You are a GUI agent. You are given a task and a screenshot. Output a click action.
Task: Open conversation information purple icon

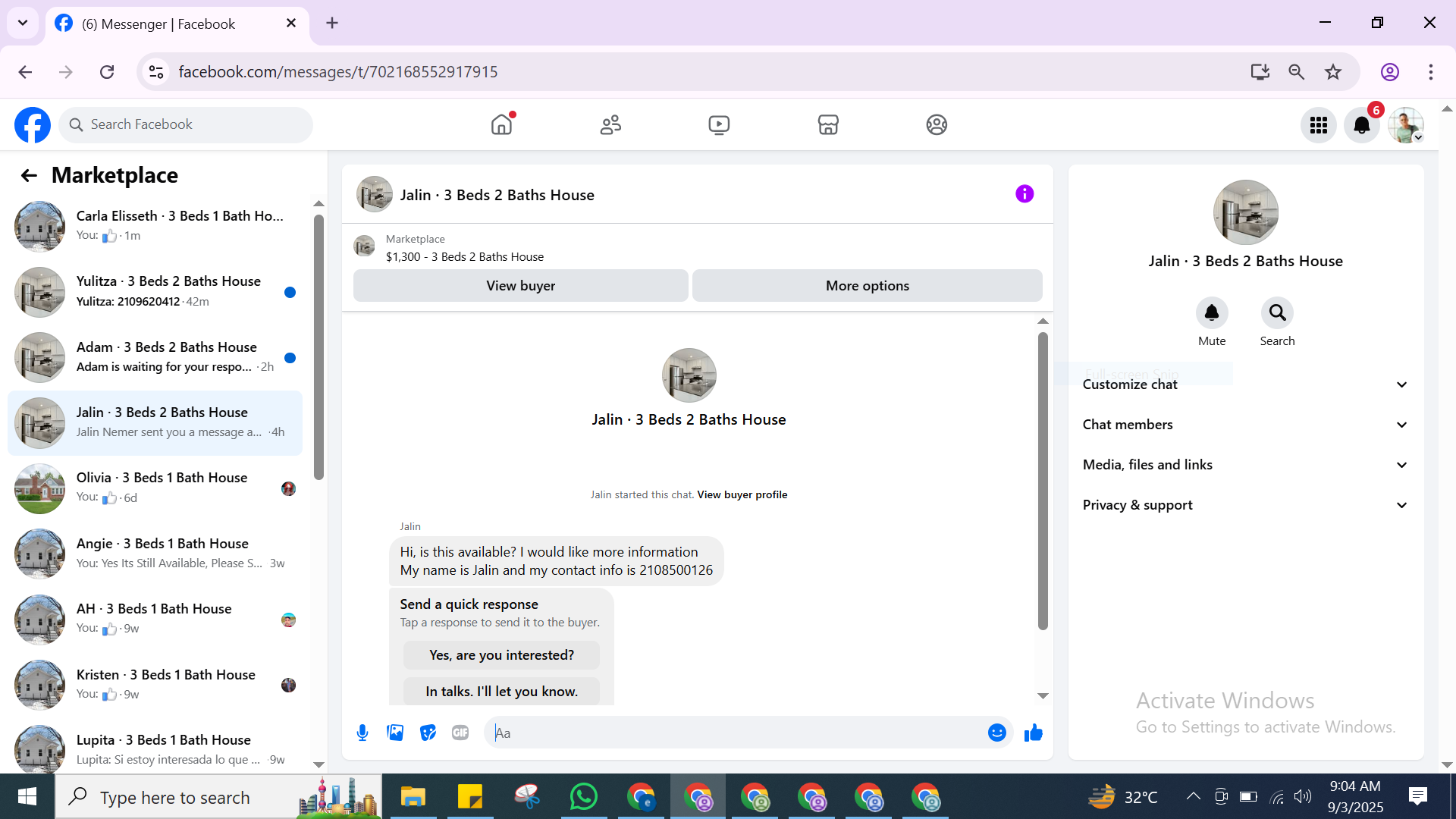1025,194
